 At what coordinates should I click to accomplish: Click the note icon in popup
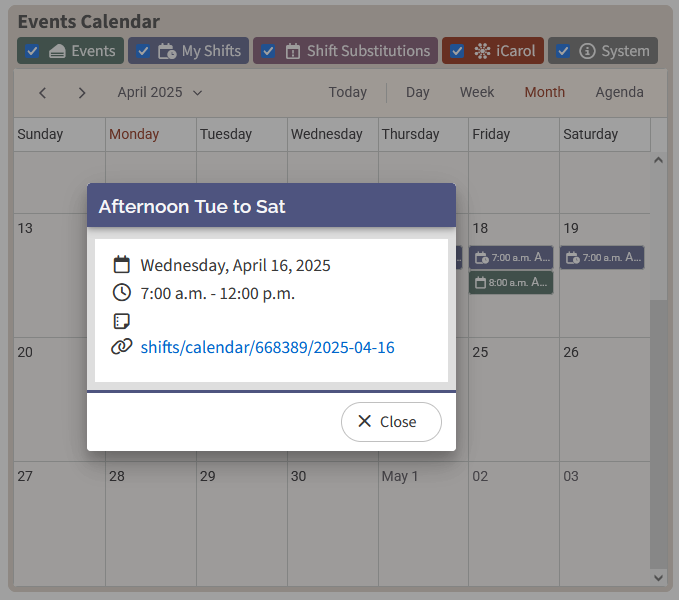pyautogui.click(x=122, y=321)
